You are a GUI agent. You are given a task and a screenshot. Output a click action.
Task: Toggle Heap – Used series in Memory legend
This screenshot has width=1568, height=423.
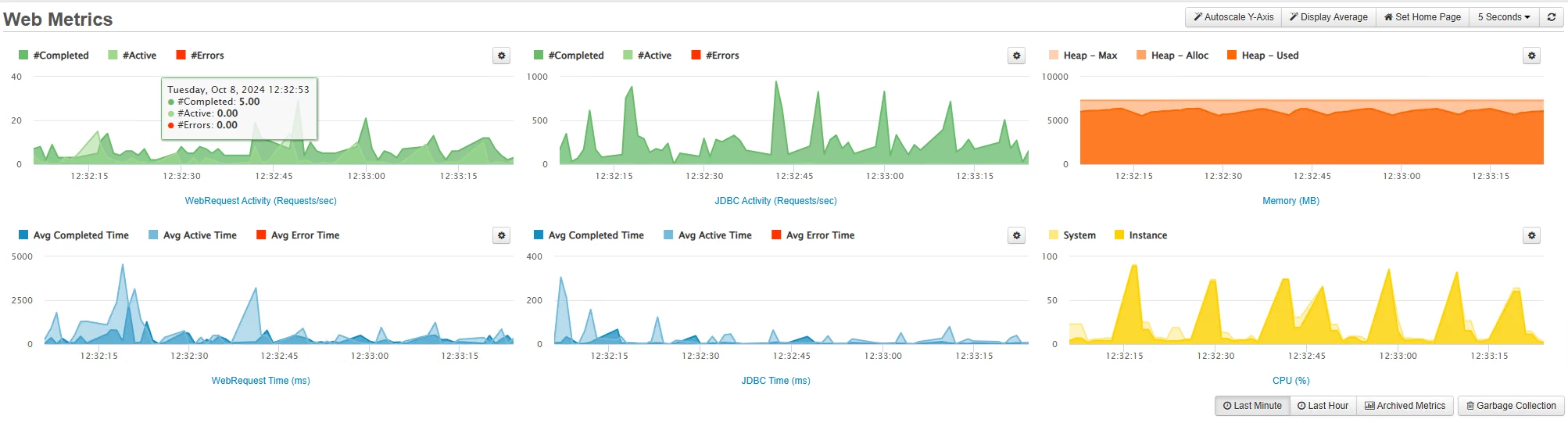coord(1263,56)
